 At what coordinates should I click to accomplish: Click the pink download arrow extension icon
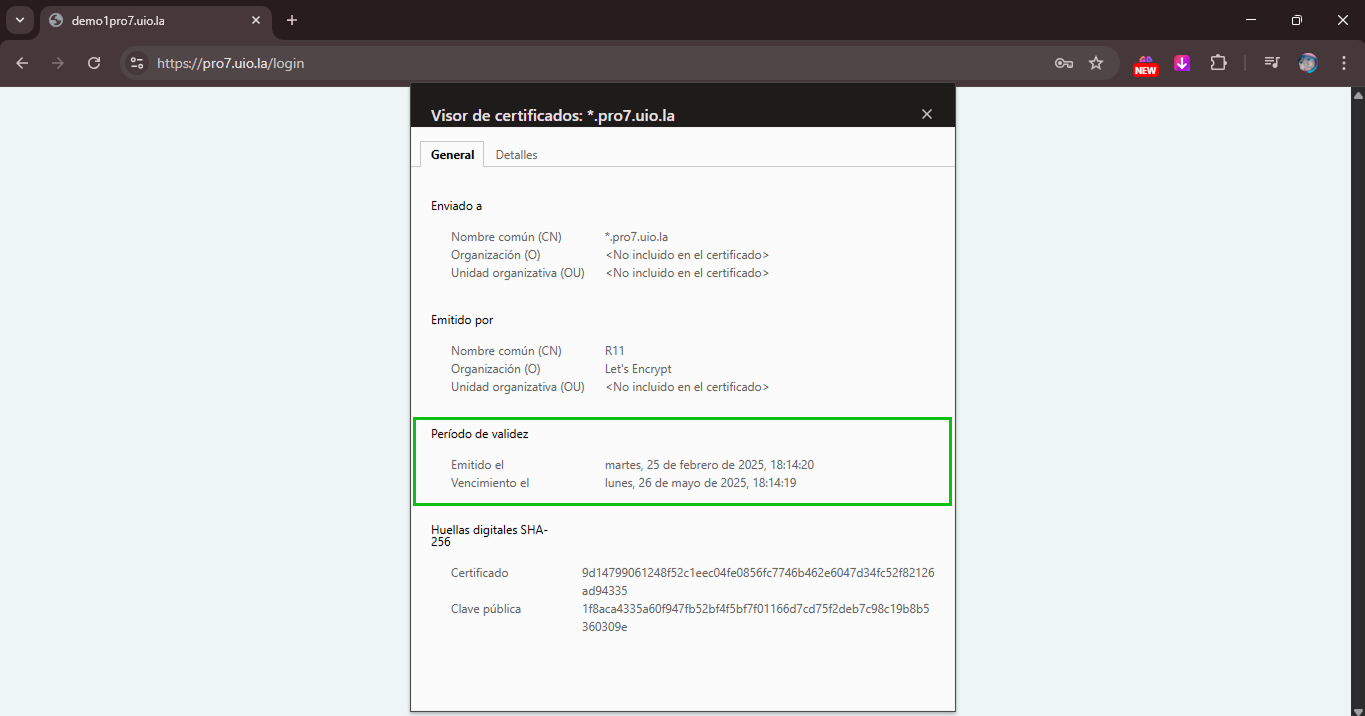click(1182, 63)
